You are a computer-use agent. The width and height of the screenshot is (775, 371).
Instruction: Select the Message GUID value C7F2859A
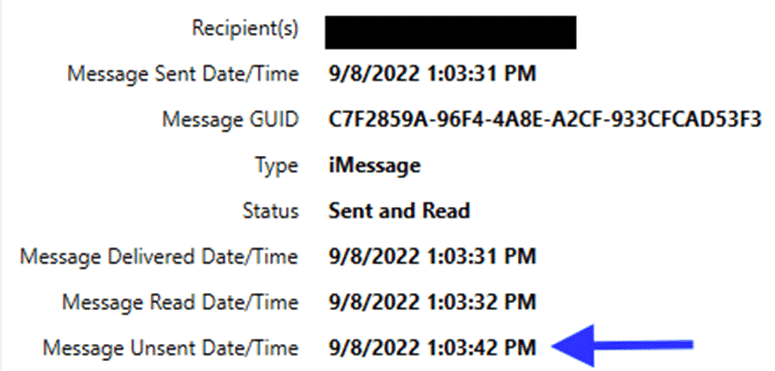tap(545, 120)
